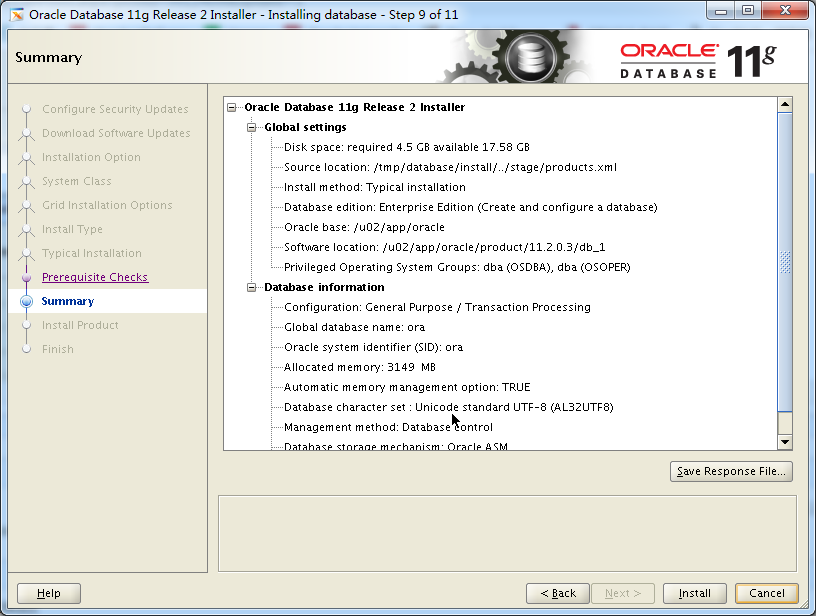Select the Typical Installation step label
The image size is (816, 616).
coord(92,253)
